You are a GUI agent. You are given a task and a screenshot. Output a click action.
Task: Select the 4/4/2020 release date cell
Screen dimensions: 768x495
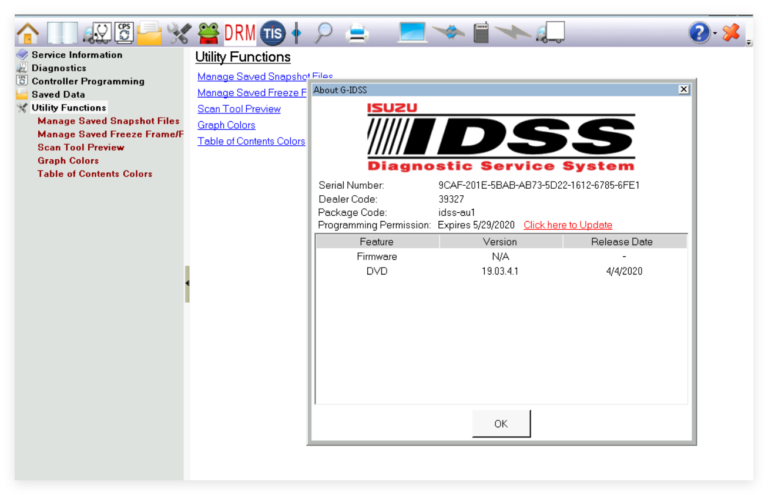pyautogui.click(x=624, y=271)
